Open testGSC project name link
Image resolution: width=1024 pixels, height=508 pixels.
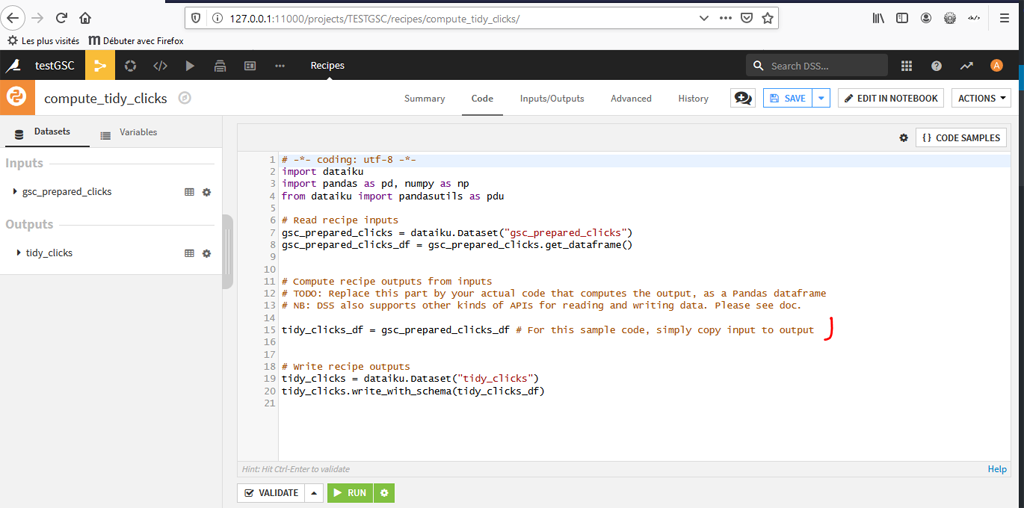click(x=54, y=65)
